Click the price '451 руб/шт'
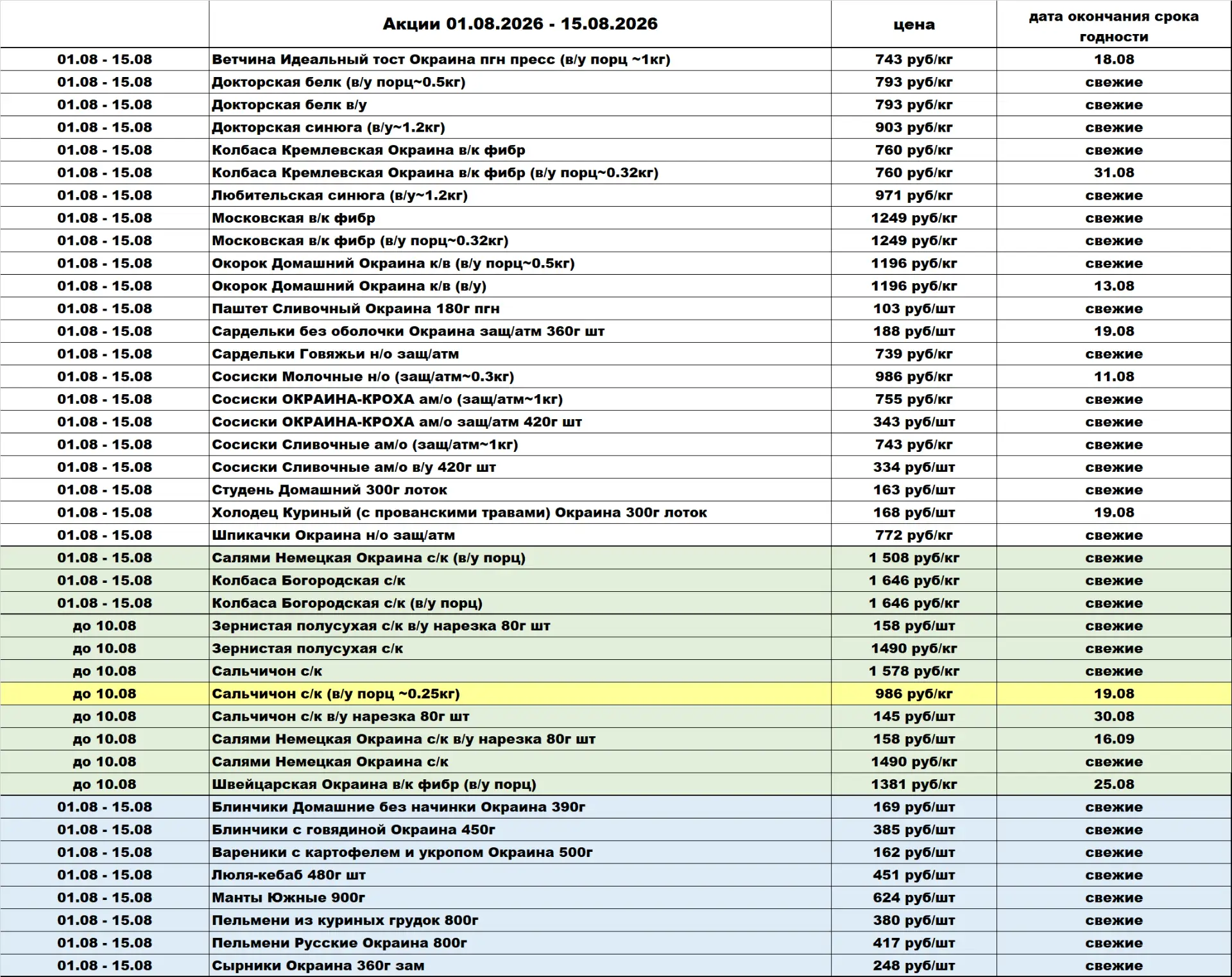1232x977 pixels. (x=914, y=875)
